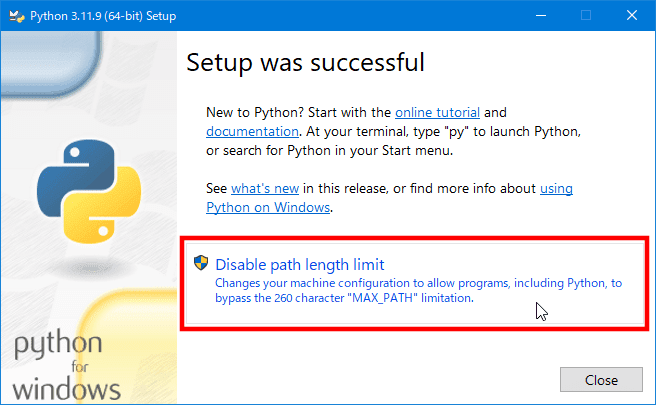This screenshot has height=405, width=656.
Task: Open the documentation link
Action: click(x=252, y=131)
